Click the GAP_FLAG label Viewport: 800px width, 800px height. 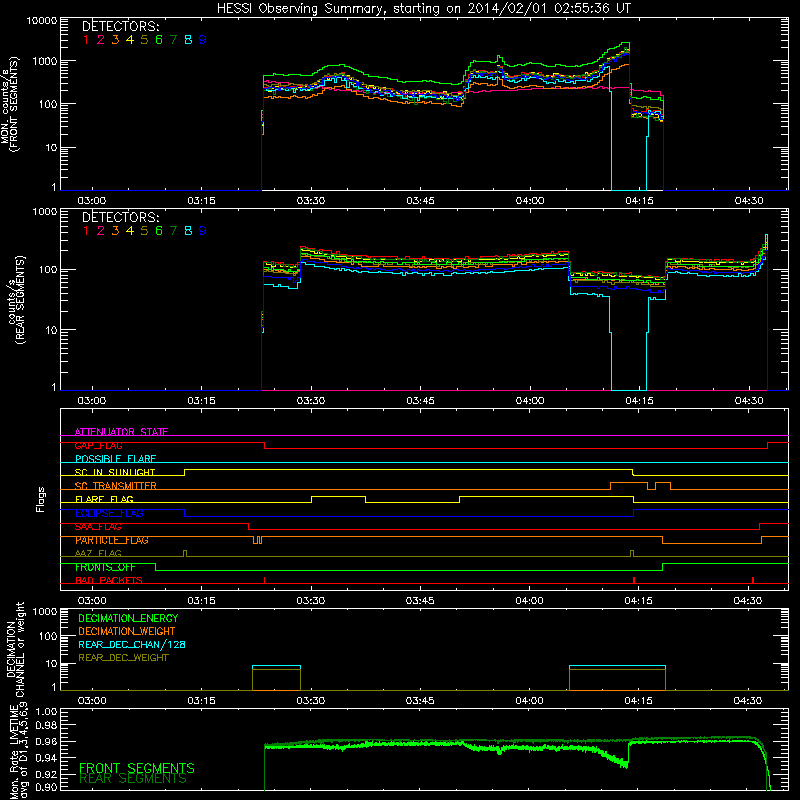pos(98,445)
